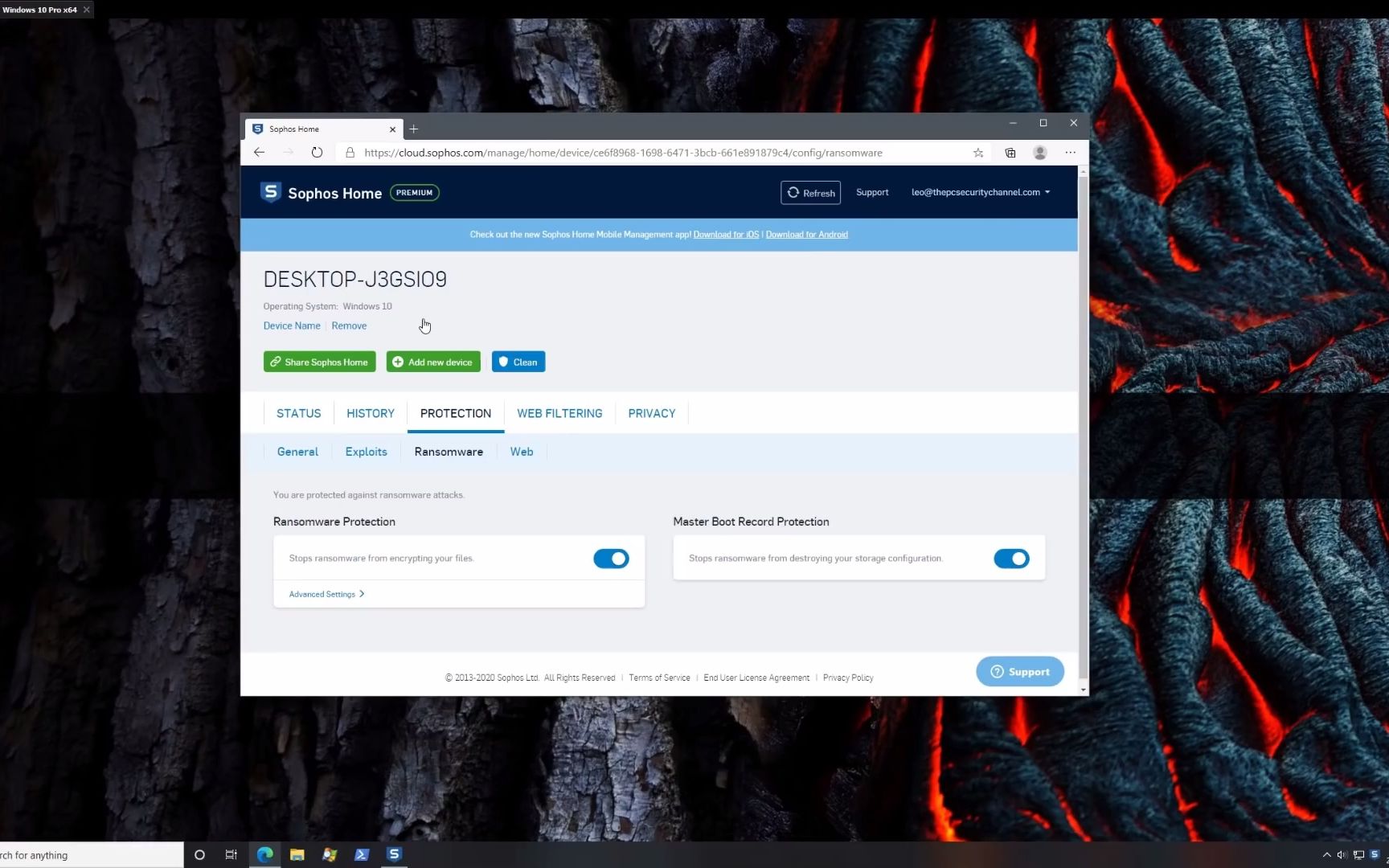Open the browser settings ellipsis menu
The height and width of the screenshot is (868, 1389).
pyautogui.click(x=1070, y=152)
